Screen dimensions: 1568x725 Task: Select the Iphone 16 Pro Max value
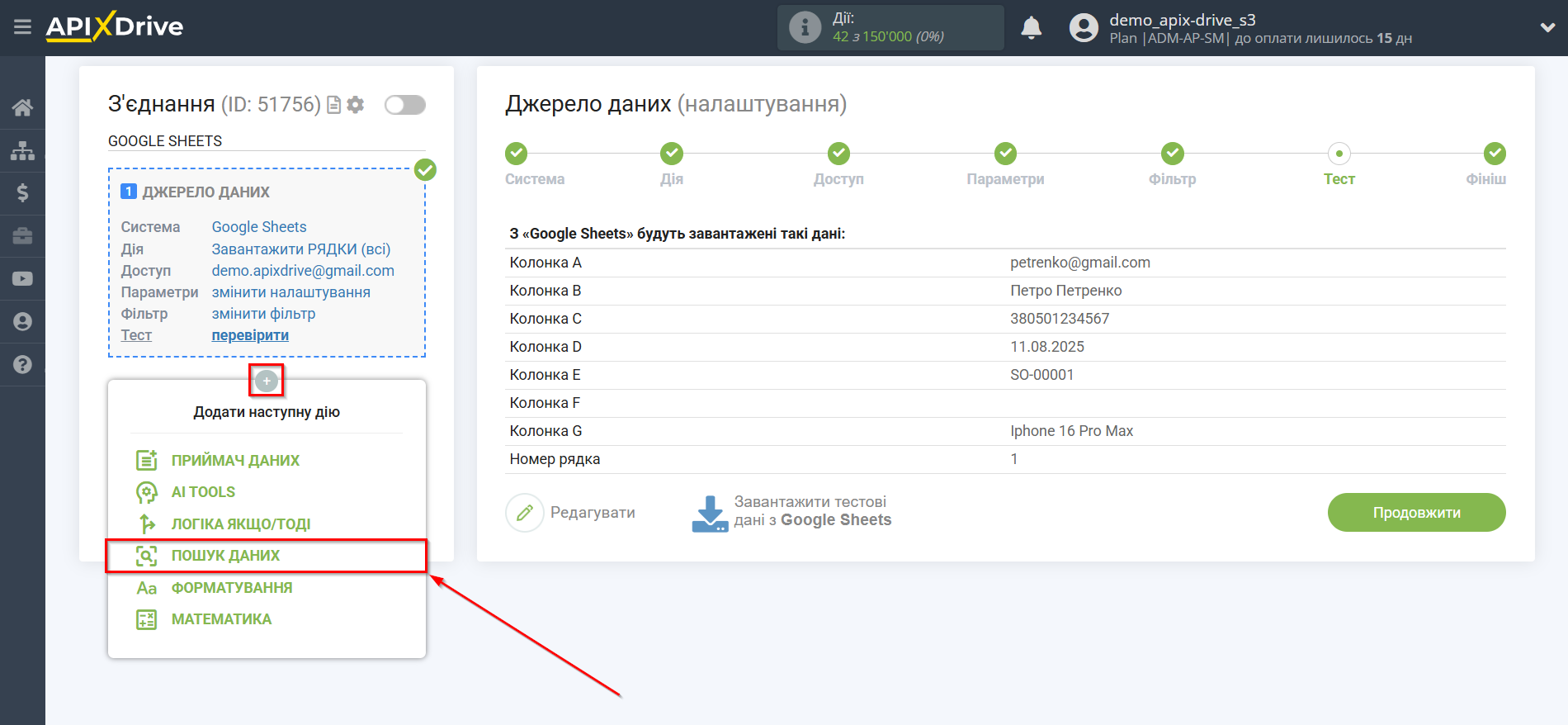(1071, 431)
